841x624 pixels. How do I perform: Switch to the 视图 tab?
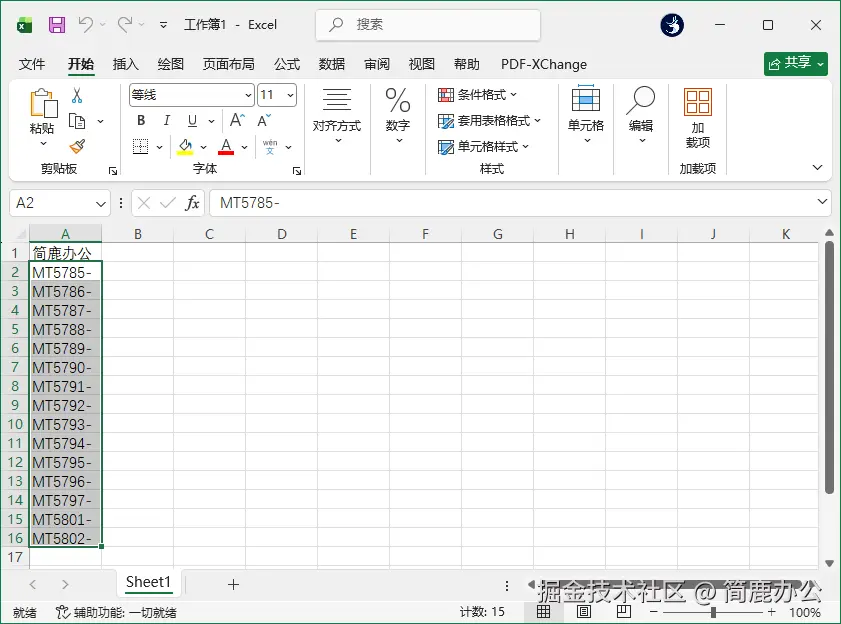point(422,64)
